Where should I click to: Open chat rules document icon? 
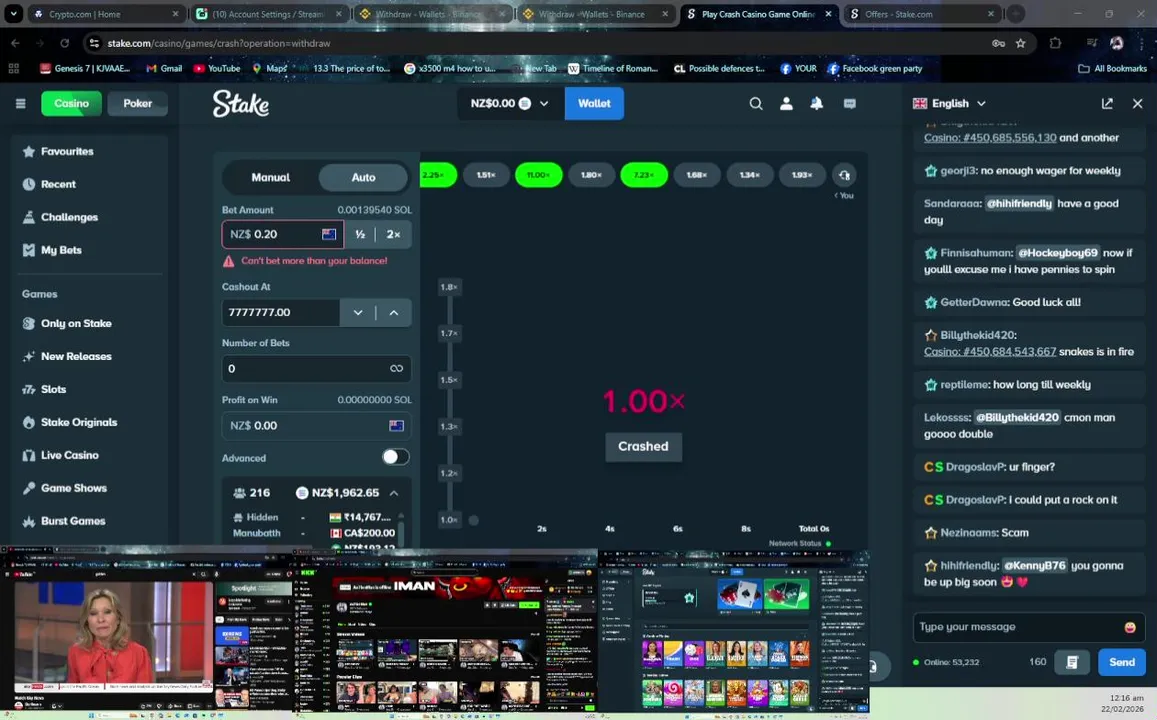click(x=1072, y=662)
